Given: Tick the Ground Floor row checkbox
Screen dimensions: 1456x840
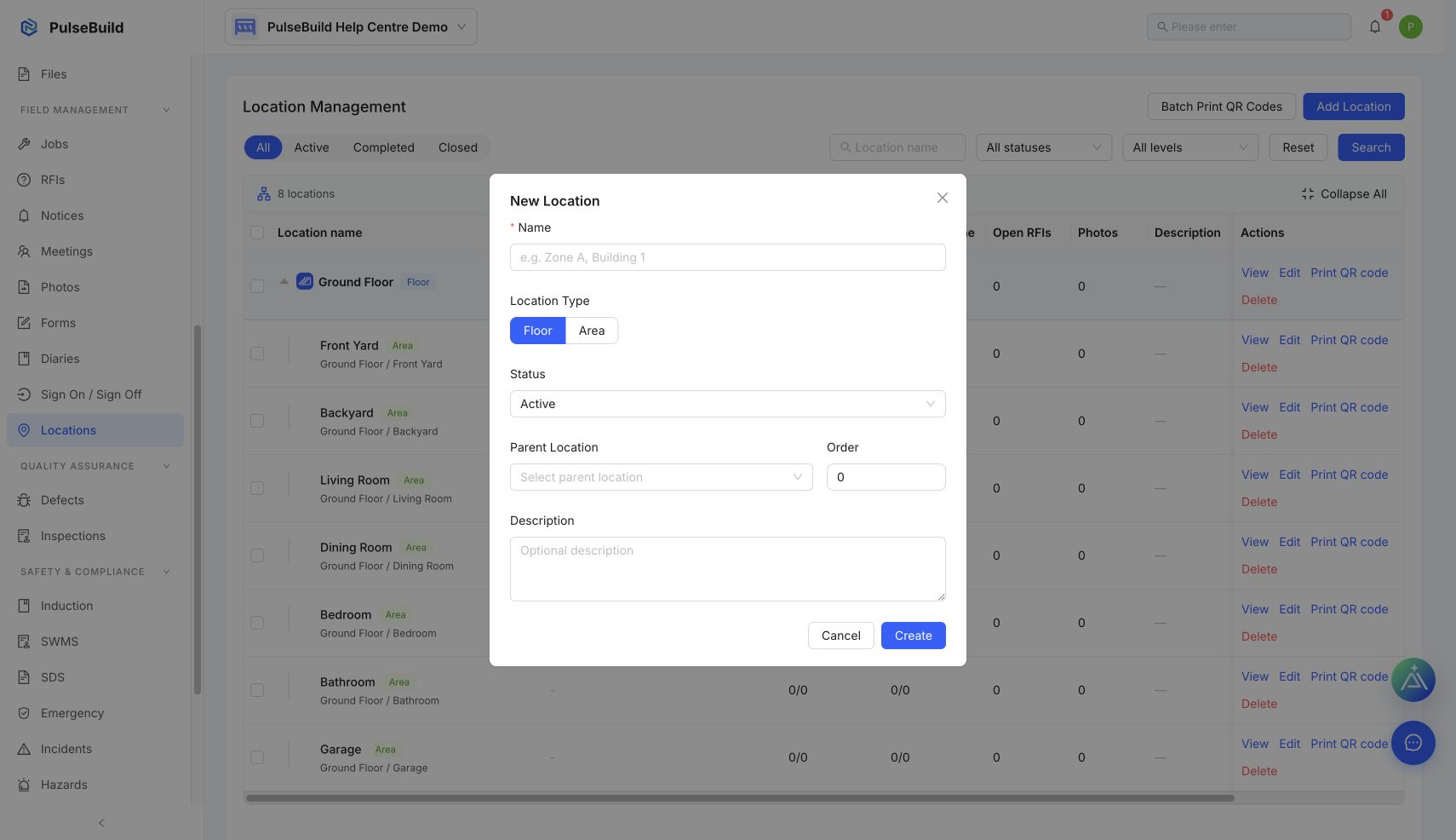Looking at the screenshot, I should coord(257,286).
